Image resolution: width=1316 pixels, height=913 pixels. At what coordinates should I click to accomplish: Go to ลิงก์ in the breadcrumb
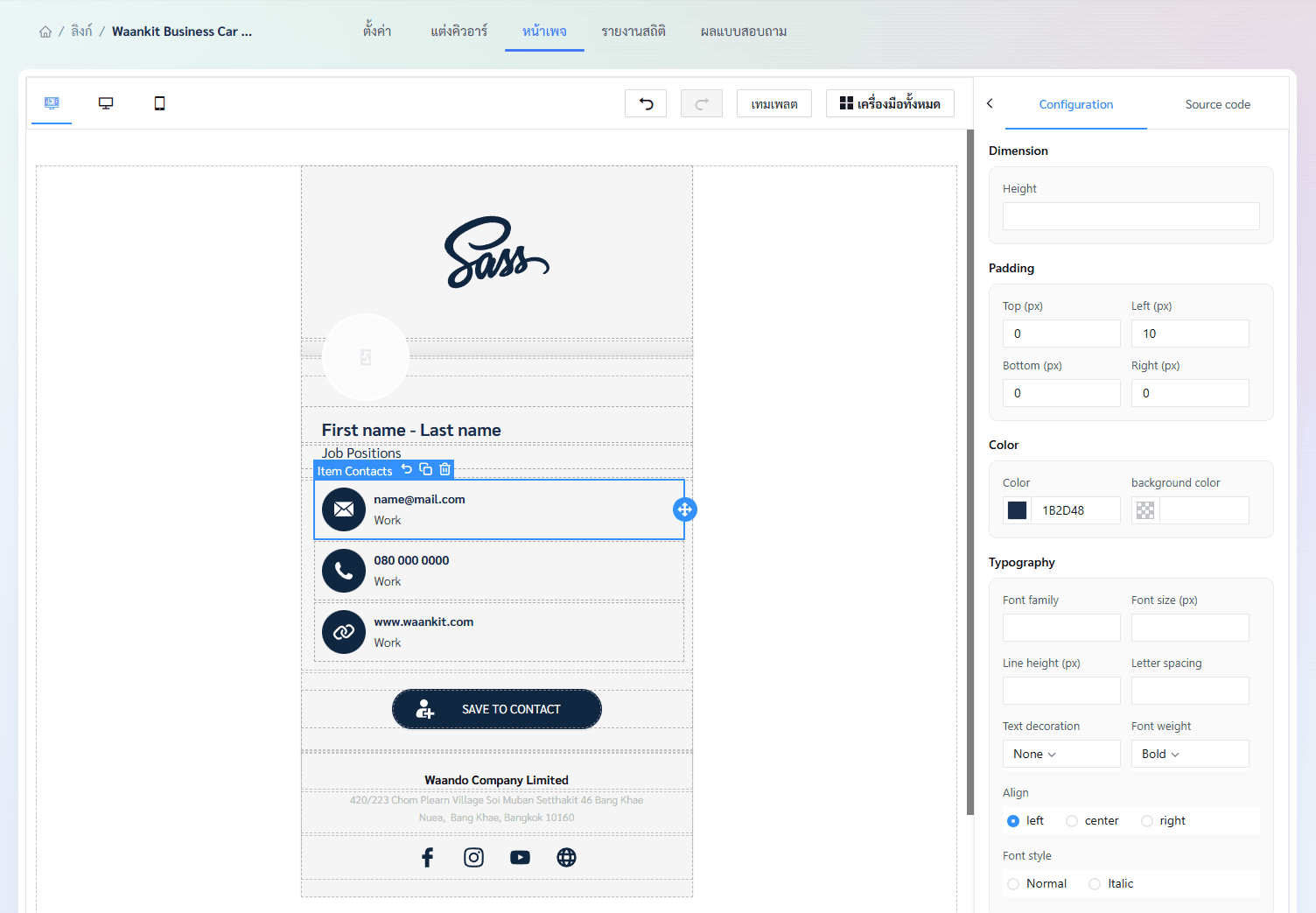[x=81, y=32]
